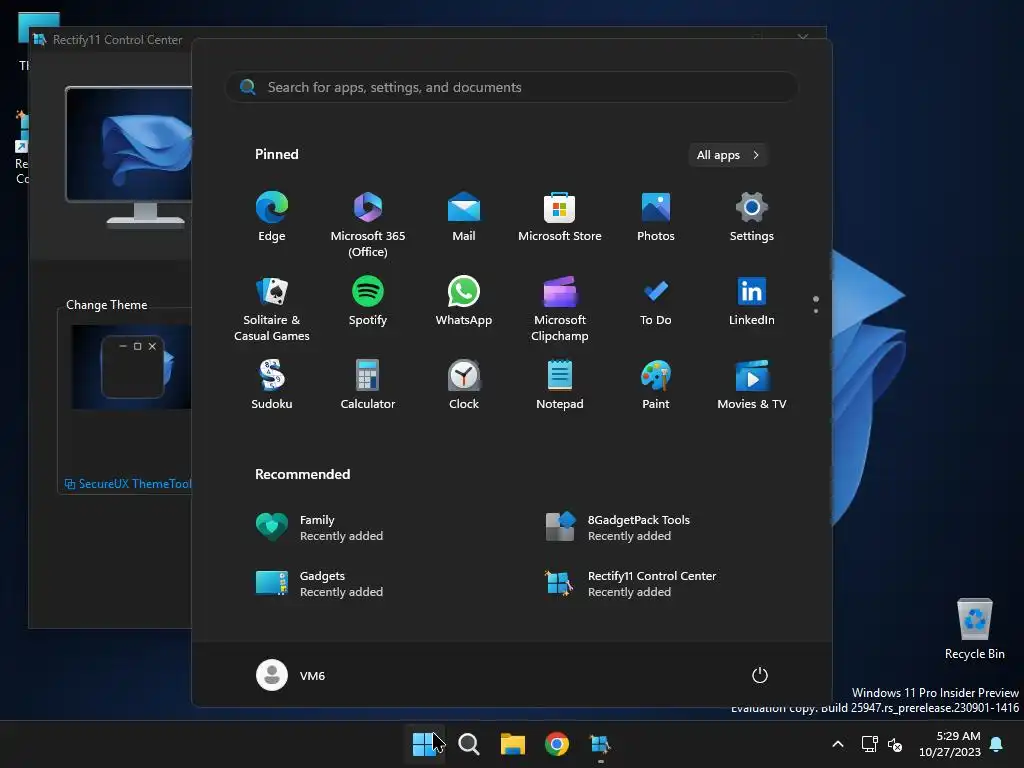
Task: Click the power button in Start menu
Action: pyautogui.click(x=760, y=675)
